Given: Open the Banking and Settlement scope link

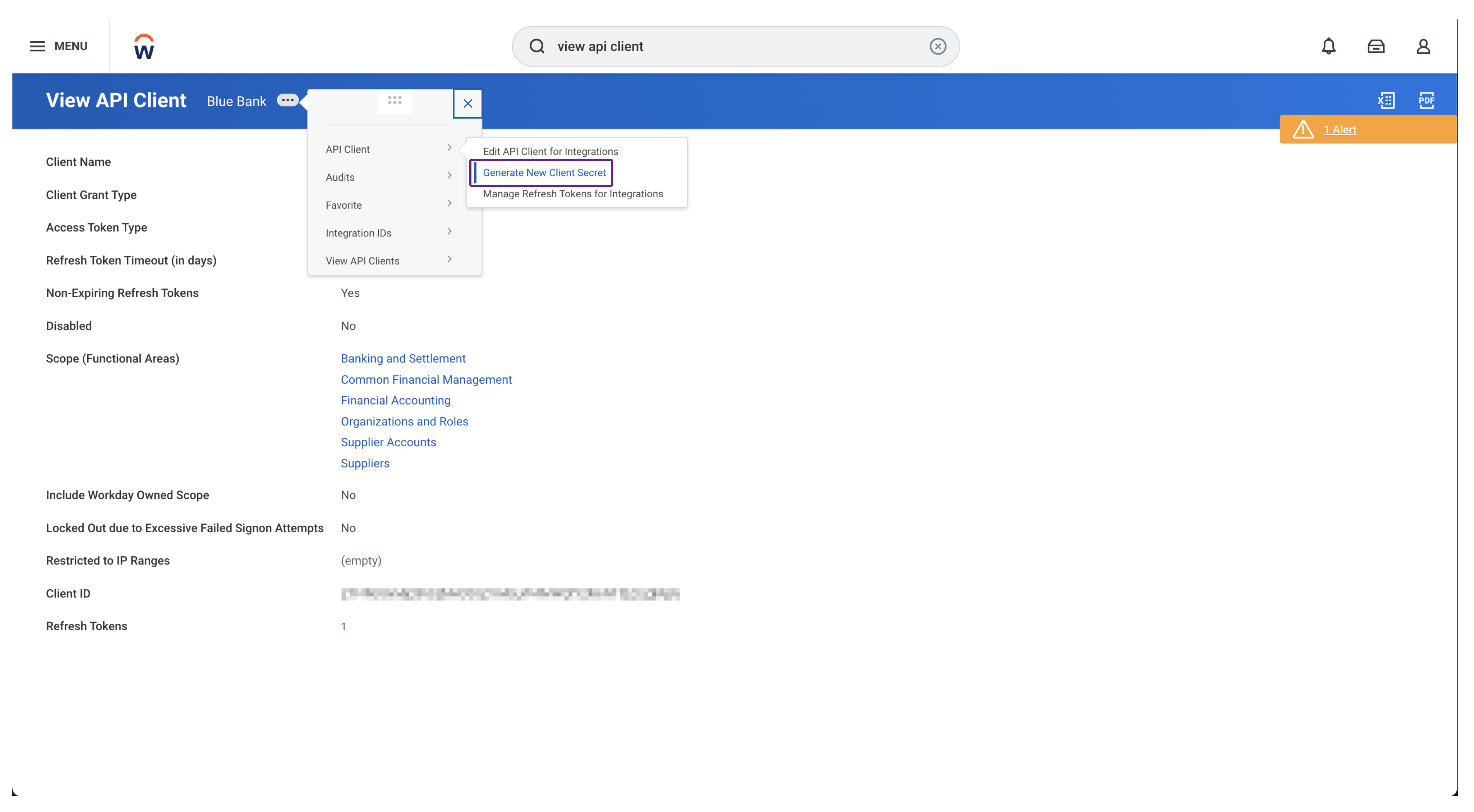Looking at the screenshot, I should (x=403, y=358).
